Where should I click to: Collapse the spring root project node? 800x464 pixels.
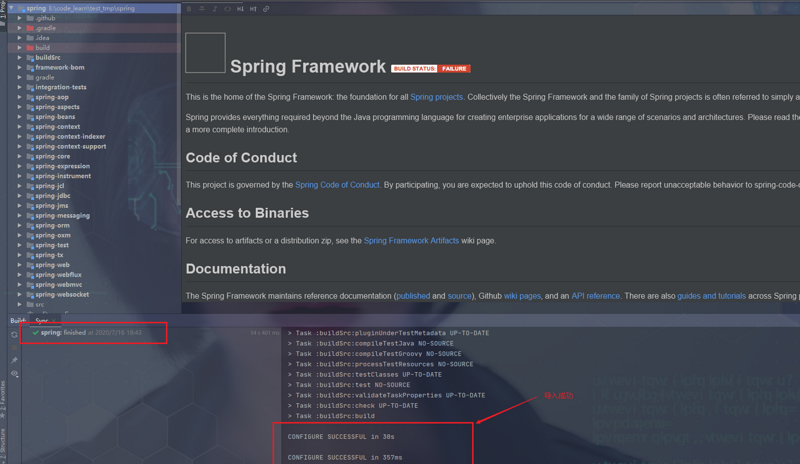click(x=11, y=8)
